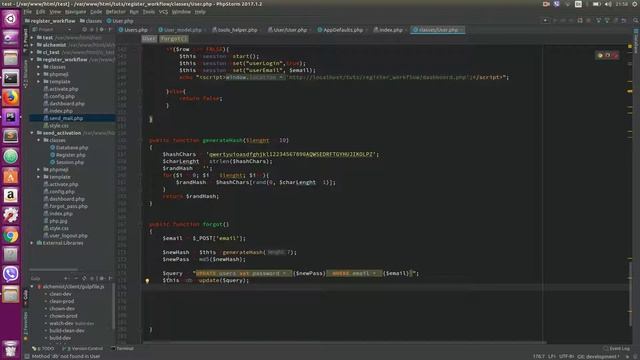Click the Ubuntu Dash home icon
The width and height of the screenshot is (640, 360).
[x=11, y=19]
